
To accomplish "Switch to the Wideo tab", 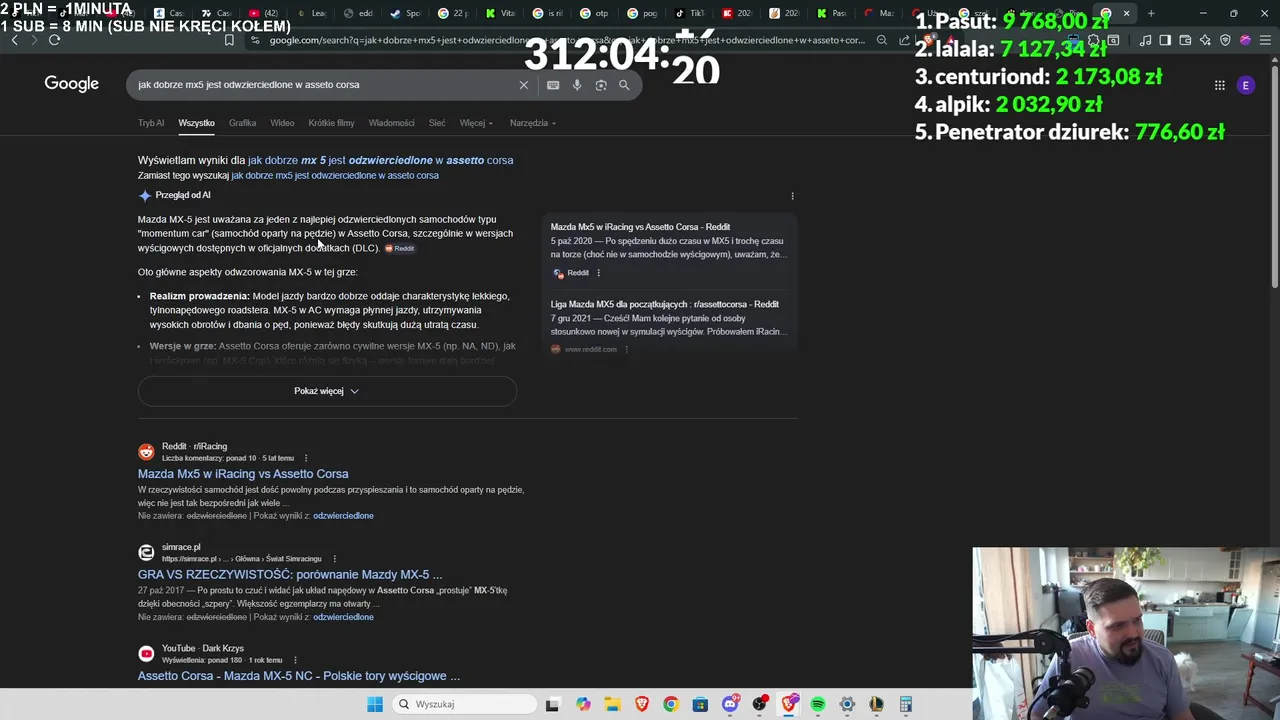I will pyautogui.click(x=282, y=123).
